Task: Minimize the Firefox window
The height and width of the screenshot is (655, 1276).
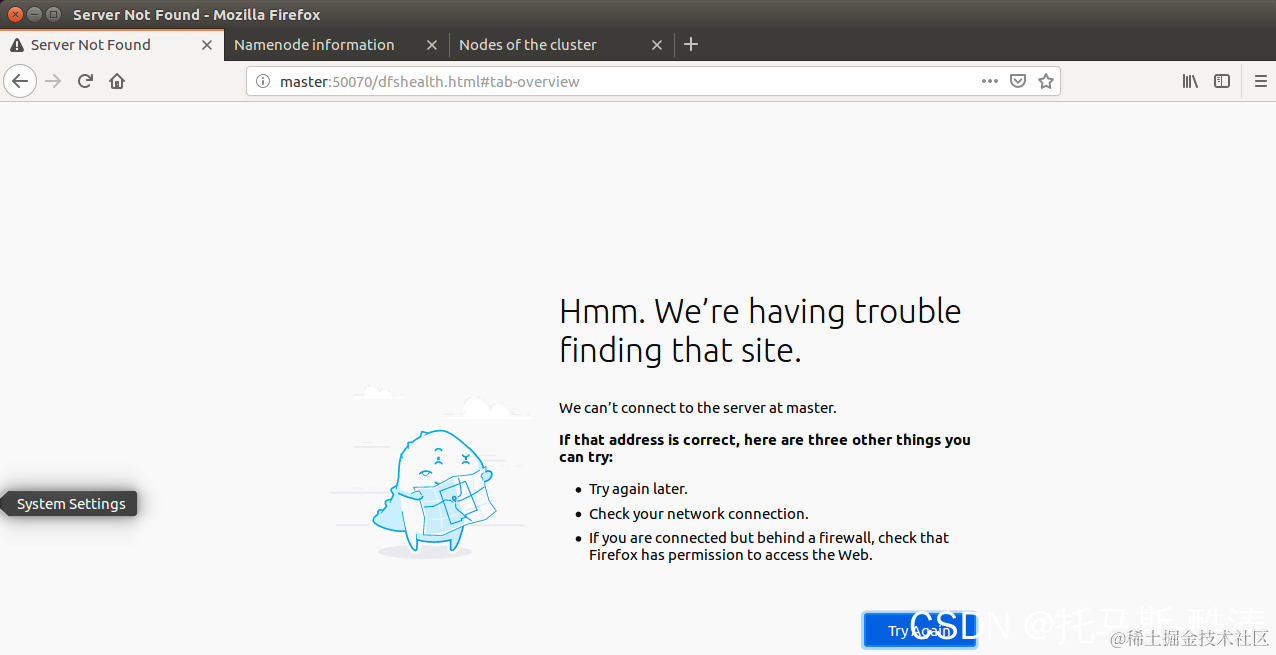Action: pos(35,14)
